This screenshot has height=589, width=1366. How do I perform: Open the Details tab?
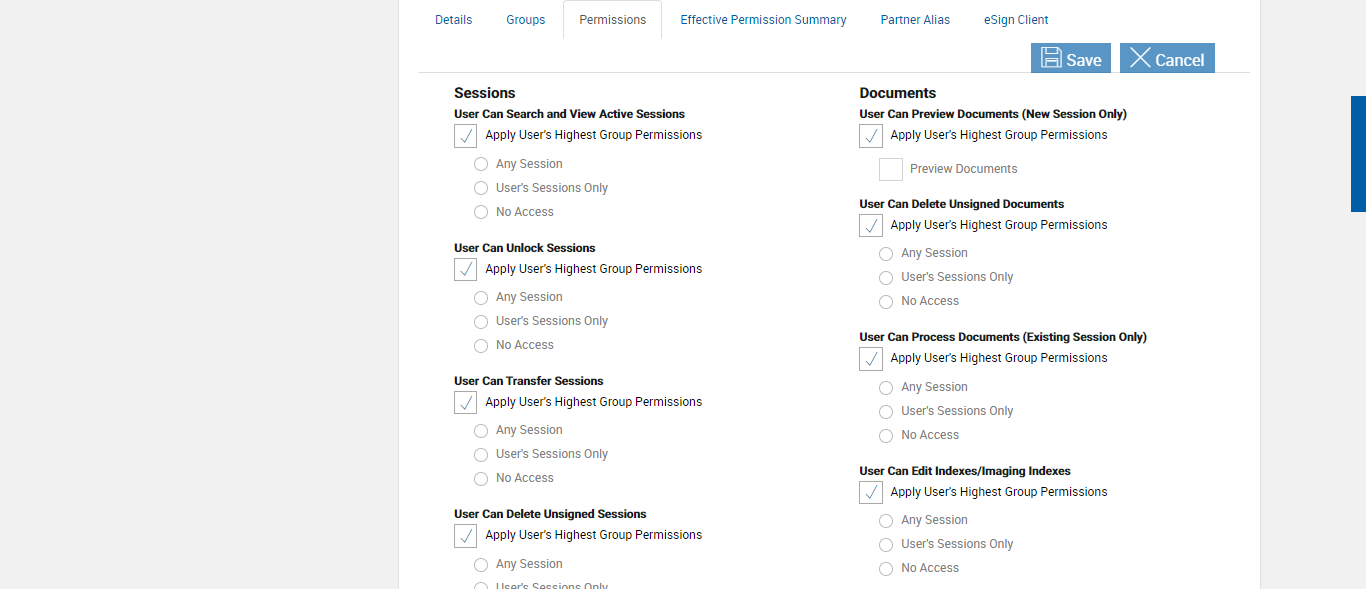[453, 20]
